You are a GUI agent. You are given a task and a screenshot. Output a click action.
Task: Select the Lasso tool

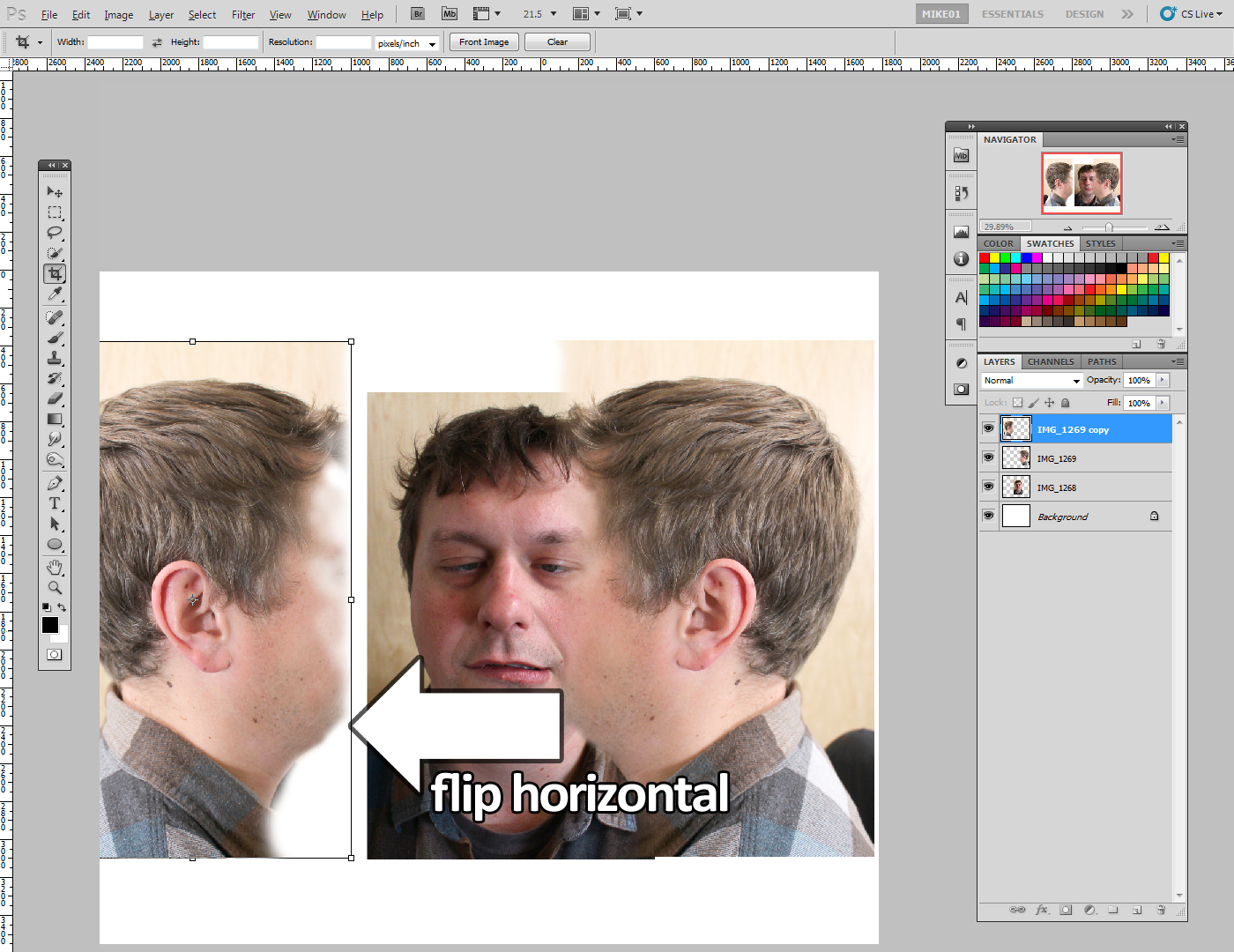[55, 233]
